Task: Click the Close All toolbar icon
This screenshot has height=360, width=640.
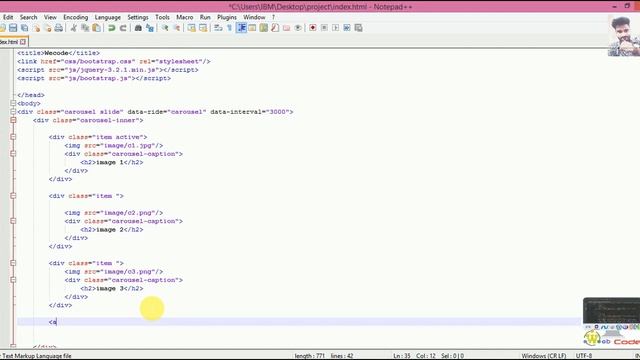Action: pos(48,28)
